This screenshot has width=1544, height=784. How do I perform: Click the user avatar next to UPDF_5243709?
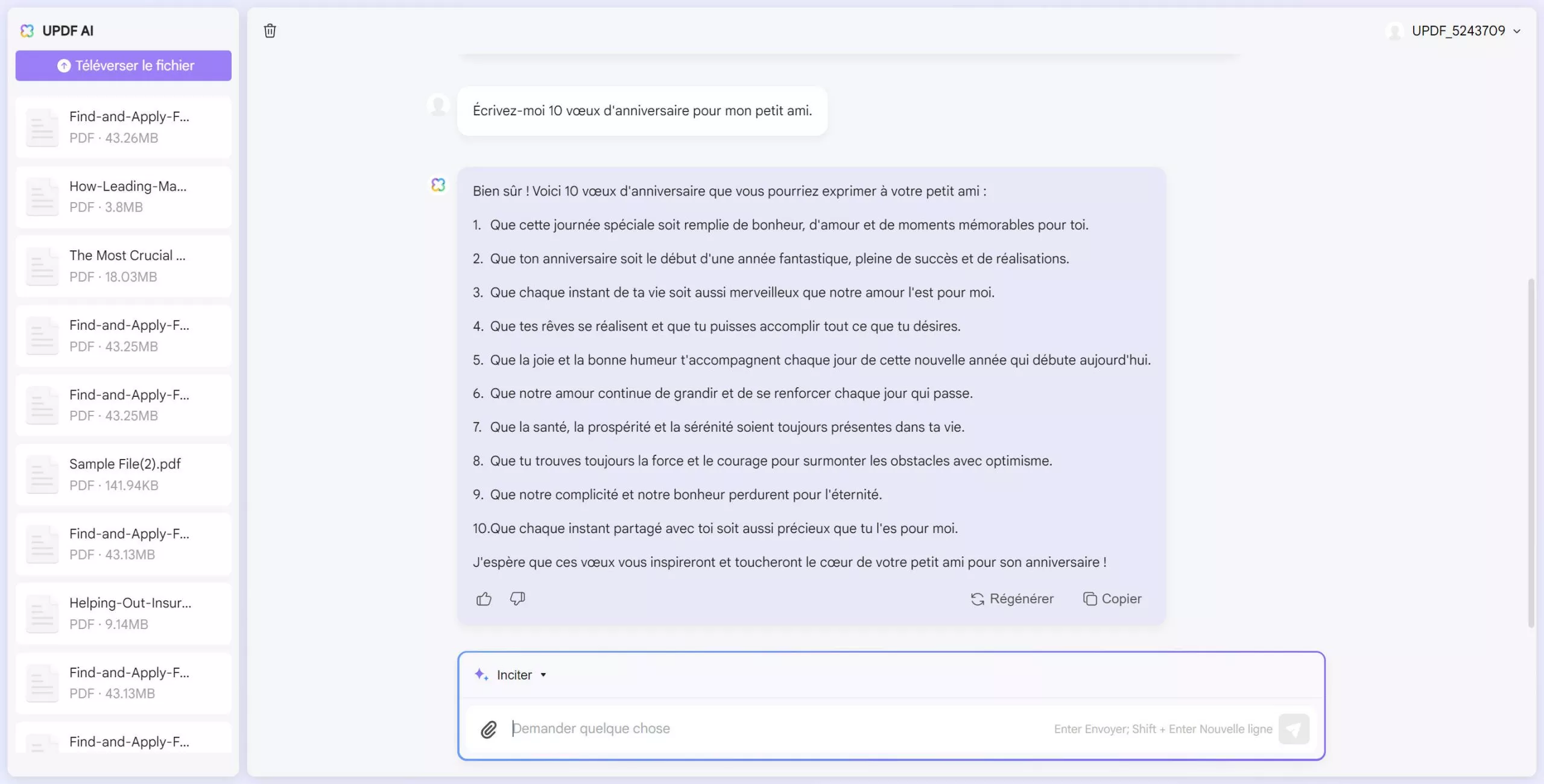pos(1394,31)
